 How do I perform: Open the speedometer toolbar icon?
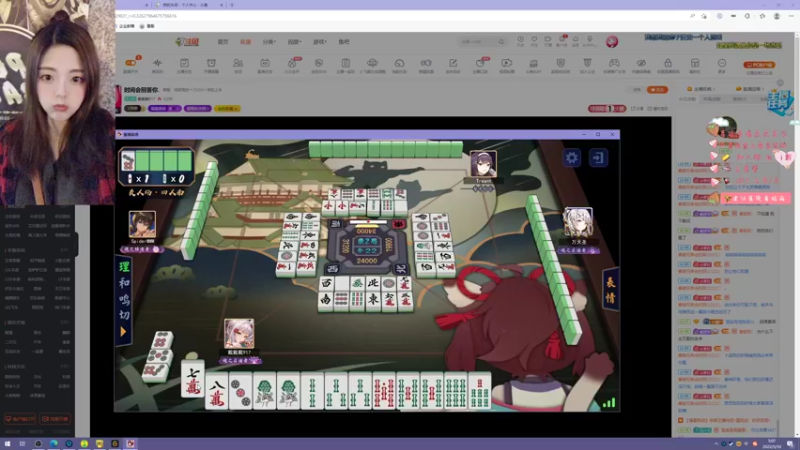point(399,63)
